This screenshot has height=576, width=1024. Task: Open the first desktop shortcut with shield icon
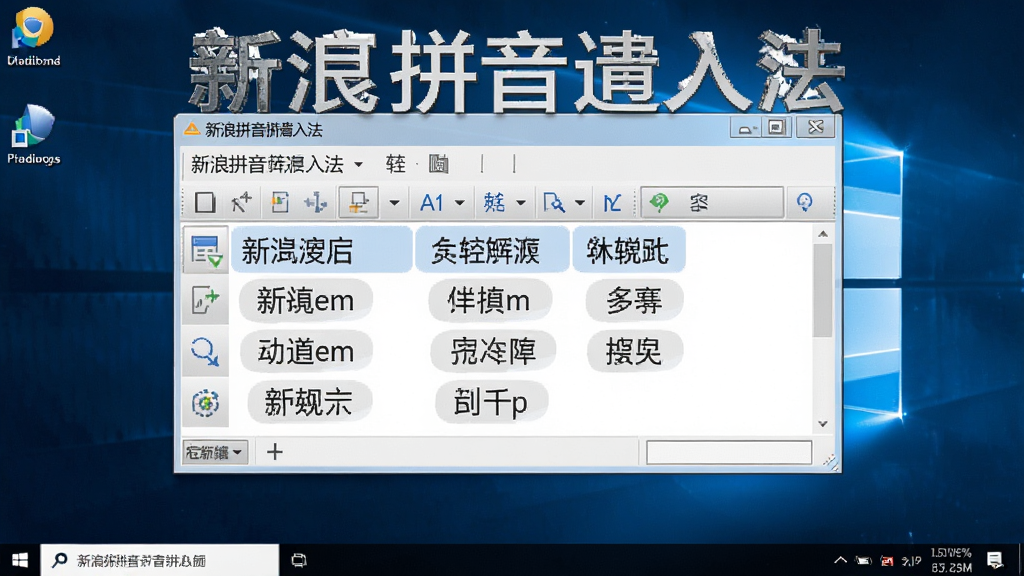pyautogui.click(x=33, y=37)
